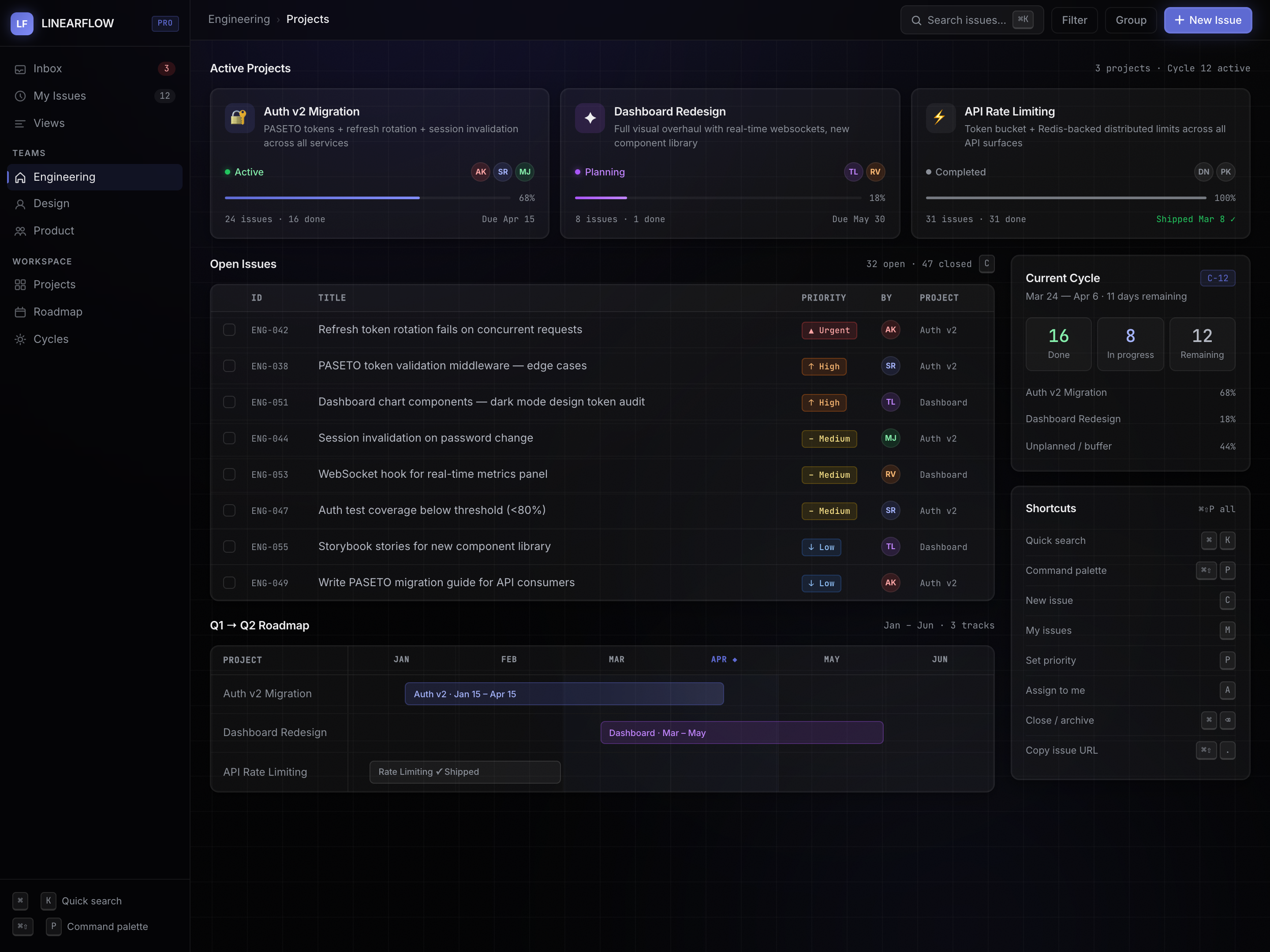Toggle closed issues with the C badge
The width and height of the screenshot is (1270, 952).
(986, 264)
